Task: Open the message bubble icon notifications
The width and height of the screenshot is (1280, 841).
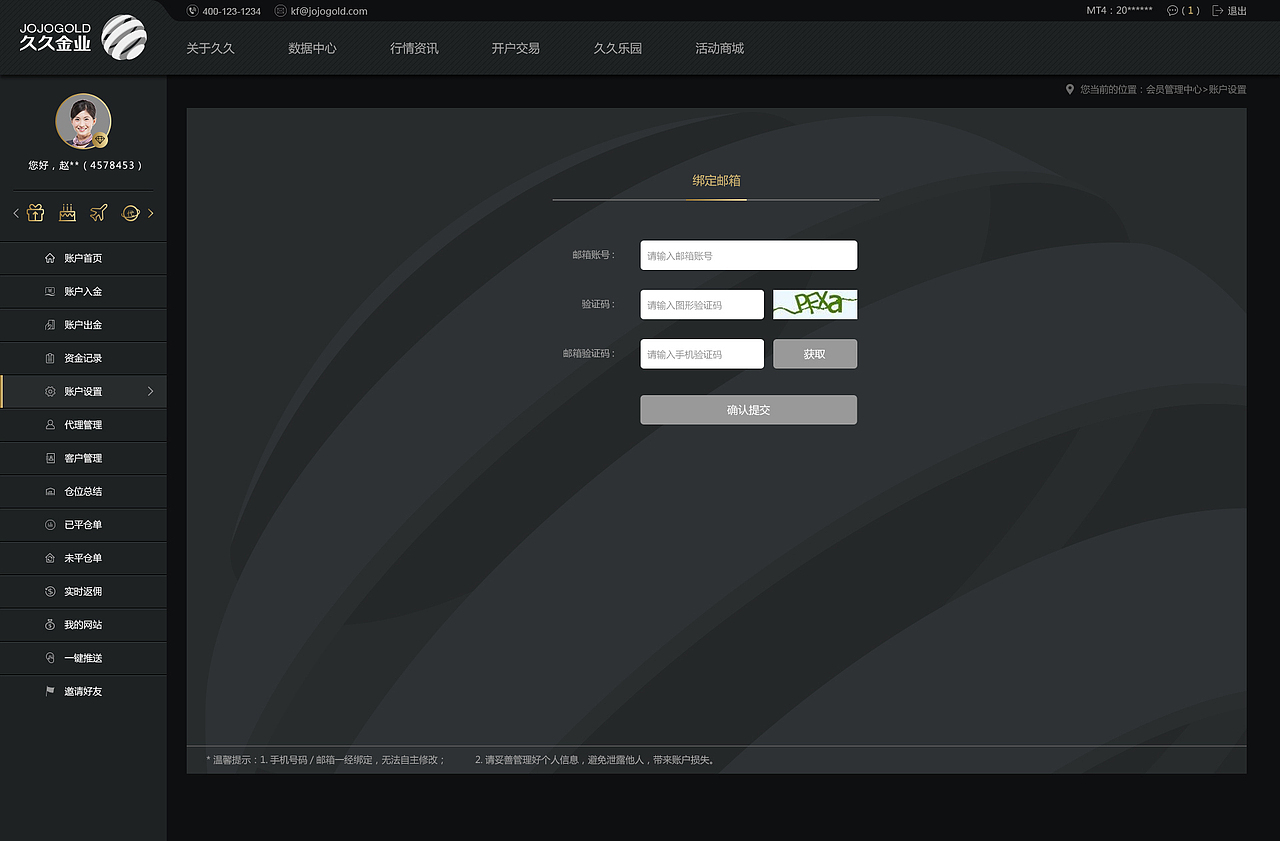Action: pos(1172,11)
